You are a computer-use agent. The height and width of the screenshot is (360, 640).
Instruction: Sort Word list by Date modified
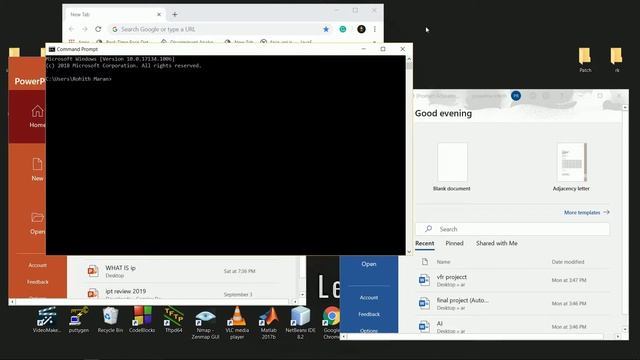568,262
